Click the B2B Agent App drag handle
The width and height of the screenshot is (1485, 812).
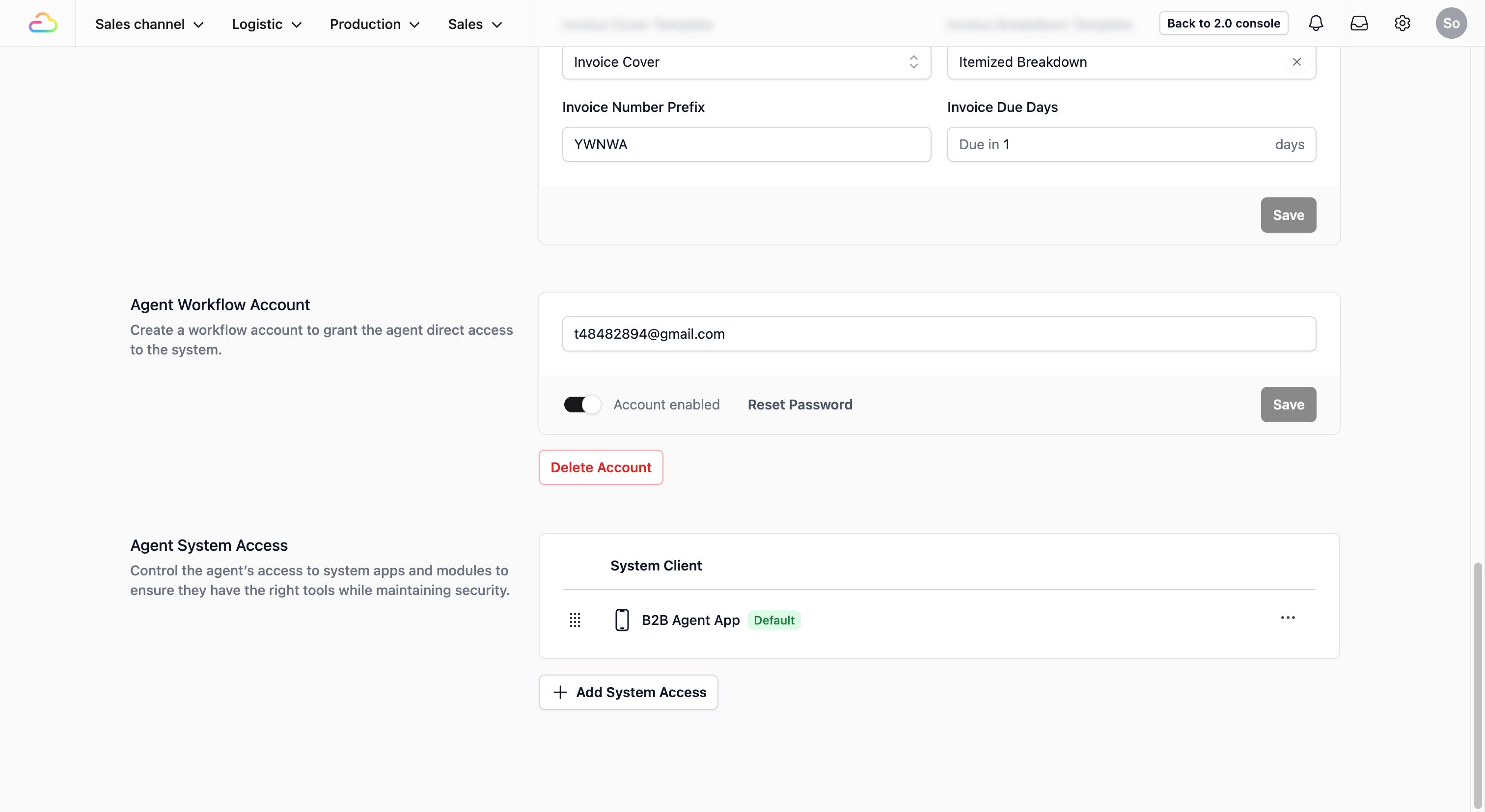[575, 620]
